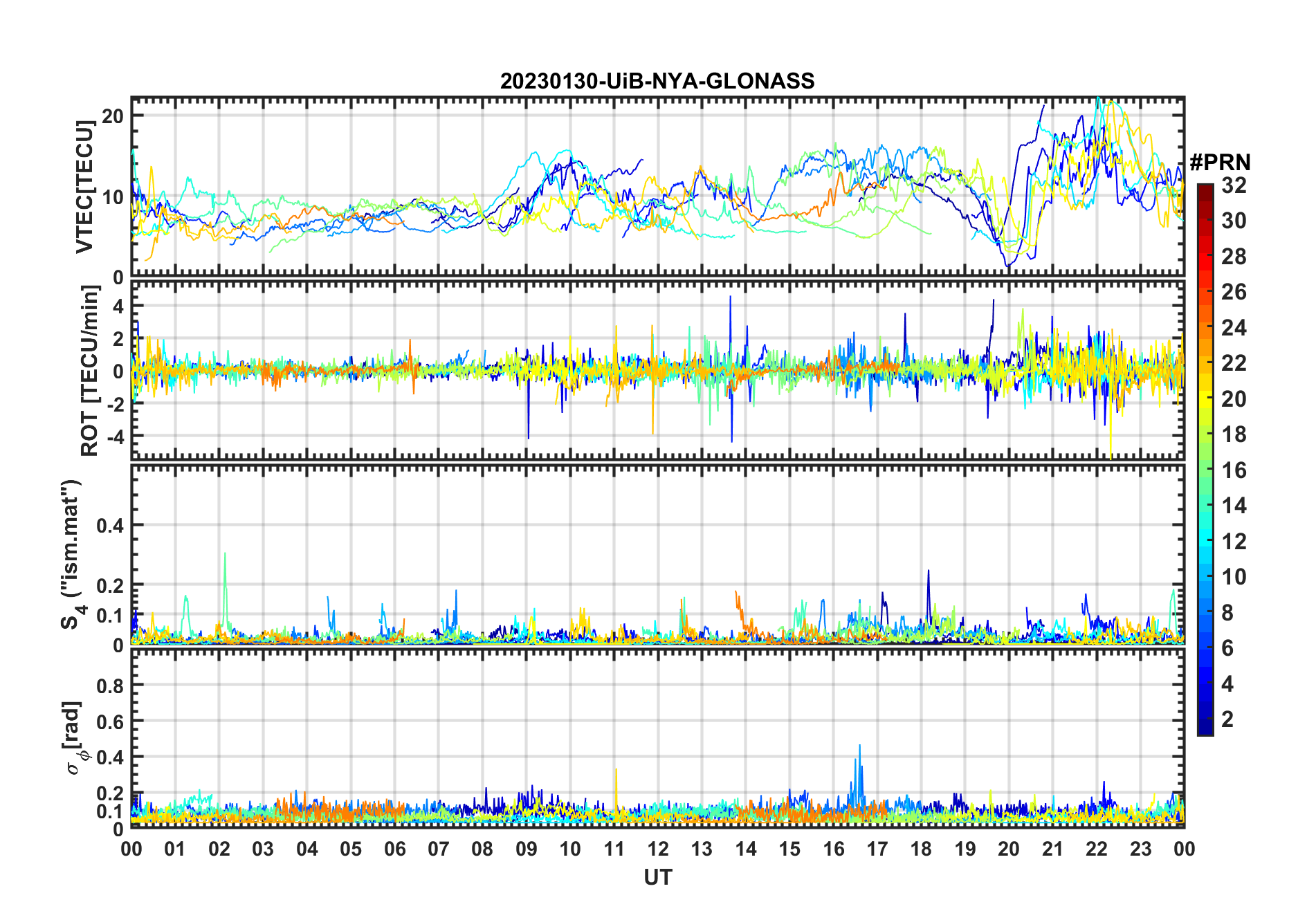This screenshot has width=1316, height=920.
Task: Select the ROT [TECU/min] y-axis label
Action: [90, 371]
